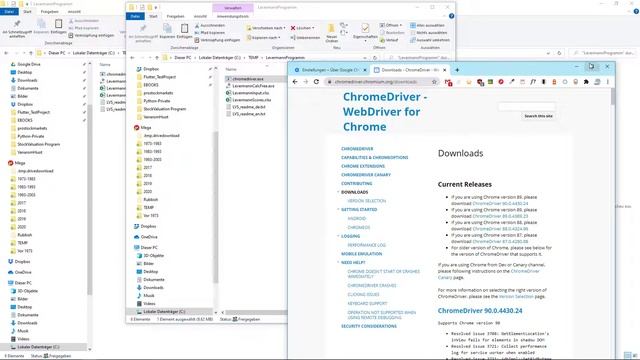
Task: Click Auswahl umkehren in front Explorer ribbon
Action: tap(430, 40)
